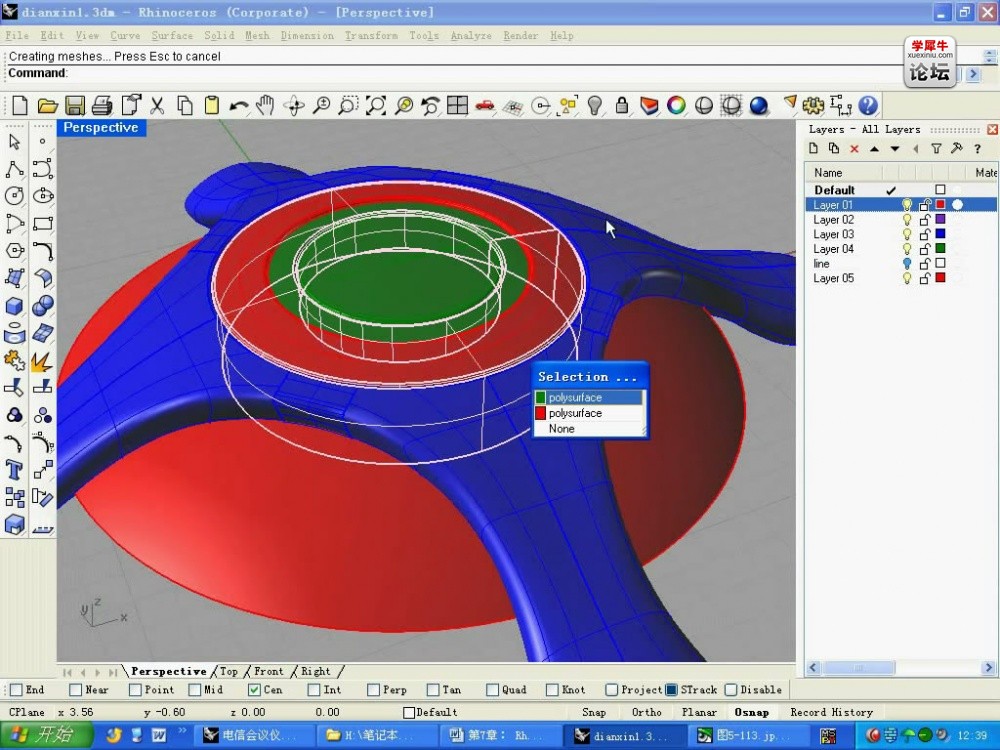Toggle the lock icon for Layer 03

(x=924, y=234)
